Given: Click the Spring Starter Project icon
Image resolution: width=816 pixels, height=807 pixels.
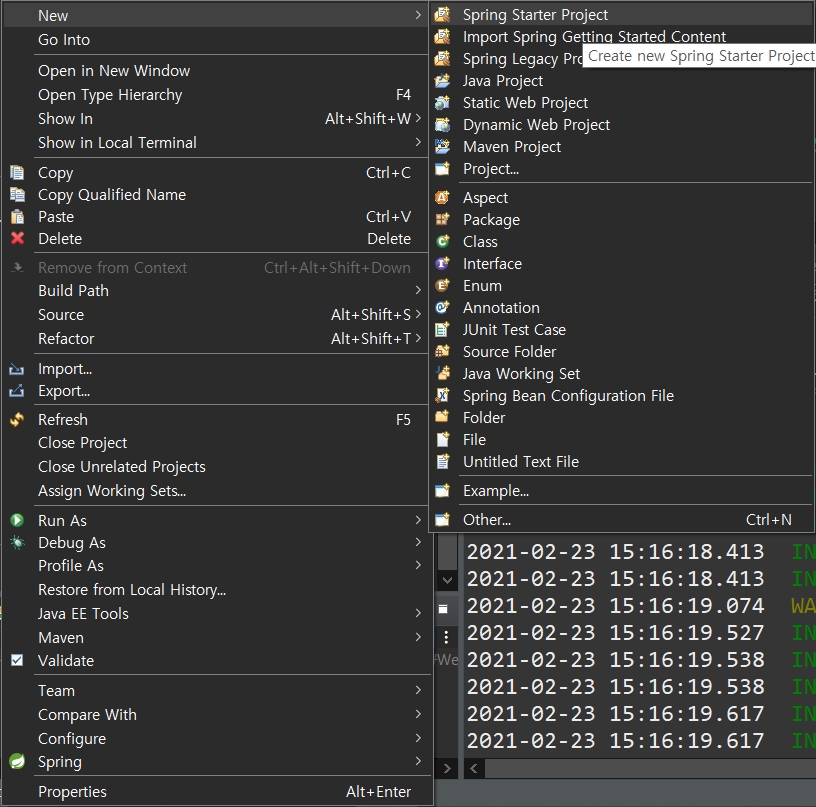Looking at the screenshot, I should [x=442, y=15].
